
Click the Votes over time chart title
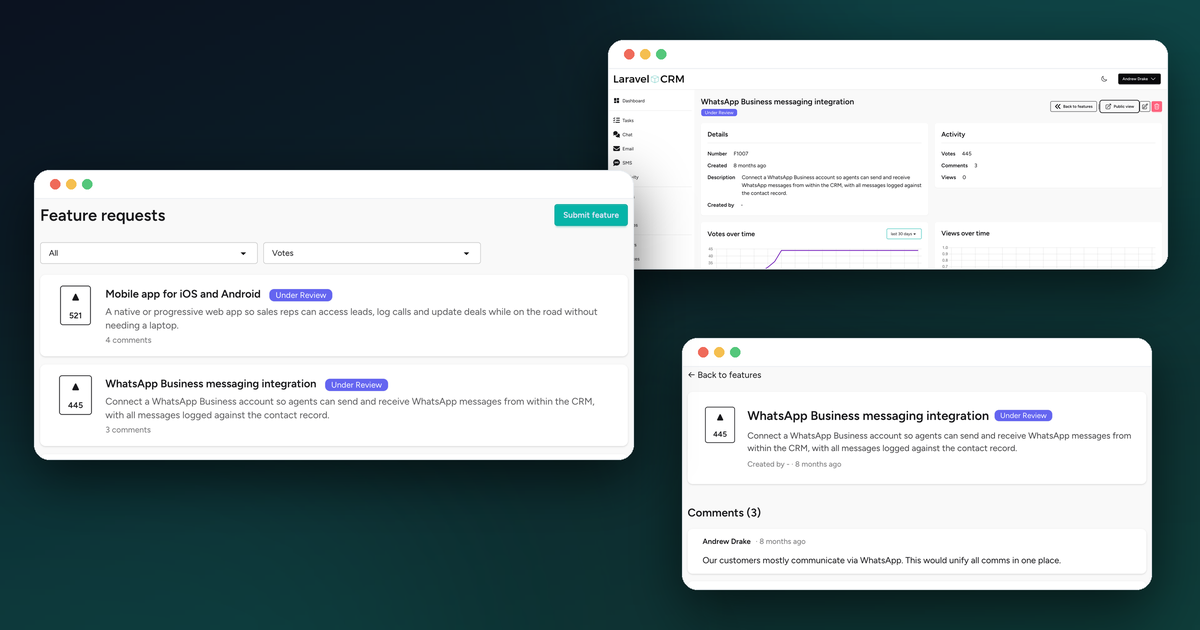click(731, 234)
